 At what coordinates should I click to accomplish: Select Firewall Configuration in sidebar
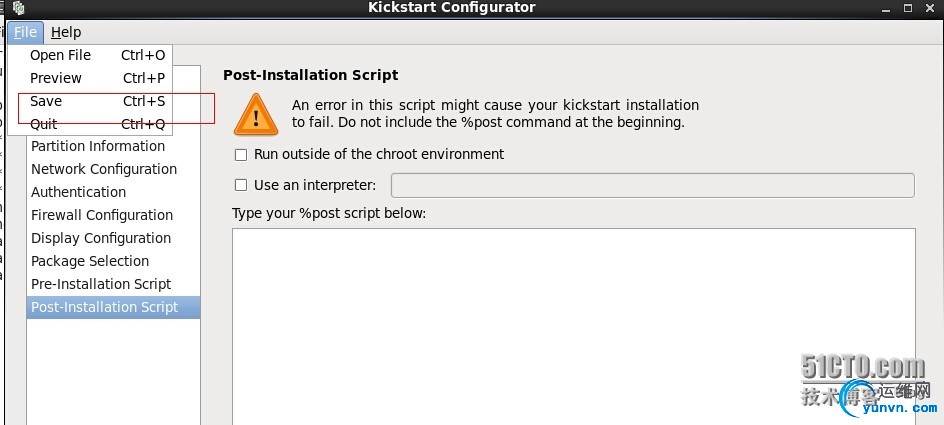click(102, 215)
